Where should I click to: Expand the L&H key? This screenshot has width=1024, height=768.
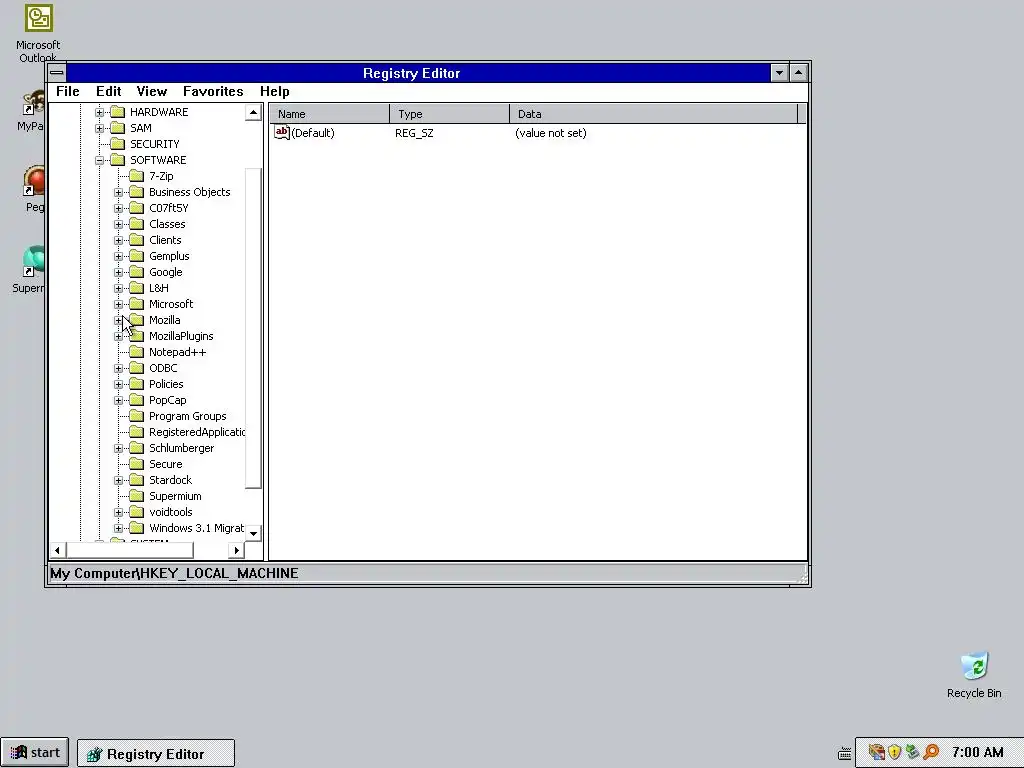click(118, 288)
